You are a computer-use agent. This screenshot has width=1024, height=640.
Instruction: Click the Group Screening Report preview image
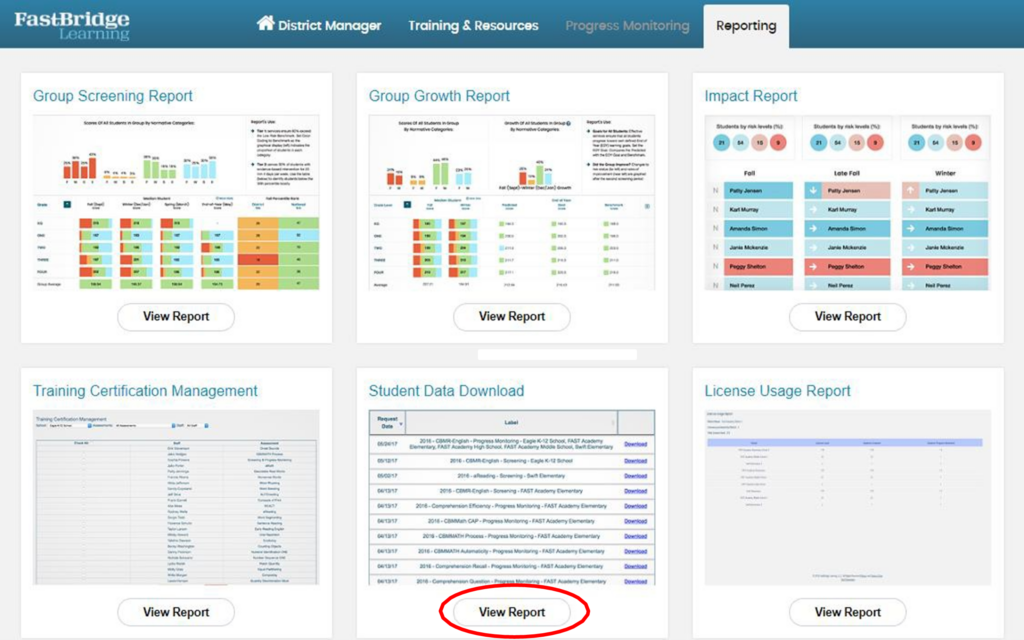[x=176, y=200]
